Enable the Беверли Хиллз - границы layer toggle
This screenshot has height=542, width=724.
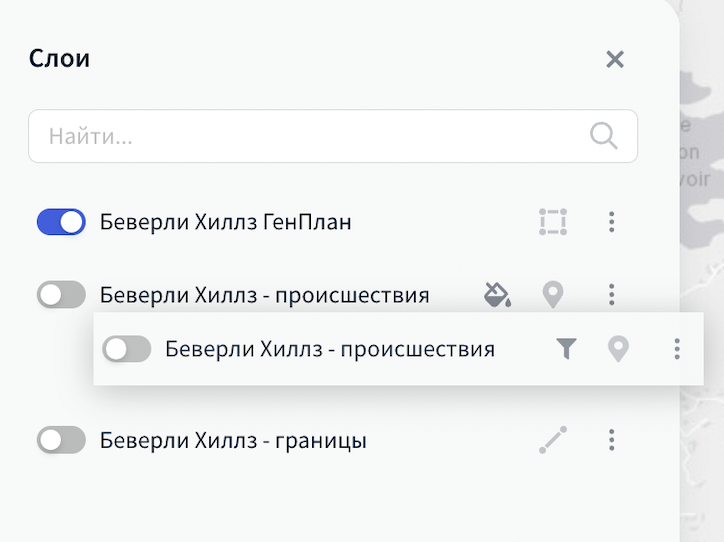pos(61,440)
